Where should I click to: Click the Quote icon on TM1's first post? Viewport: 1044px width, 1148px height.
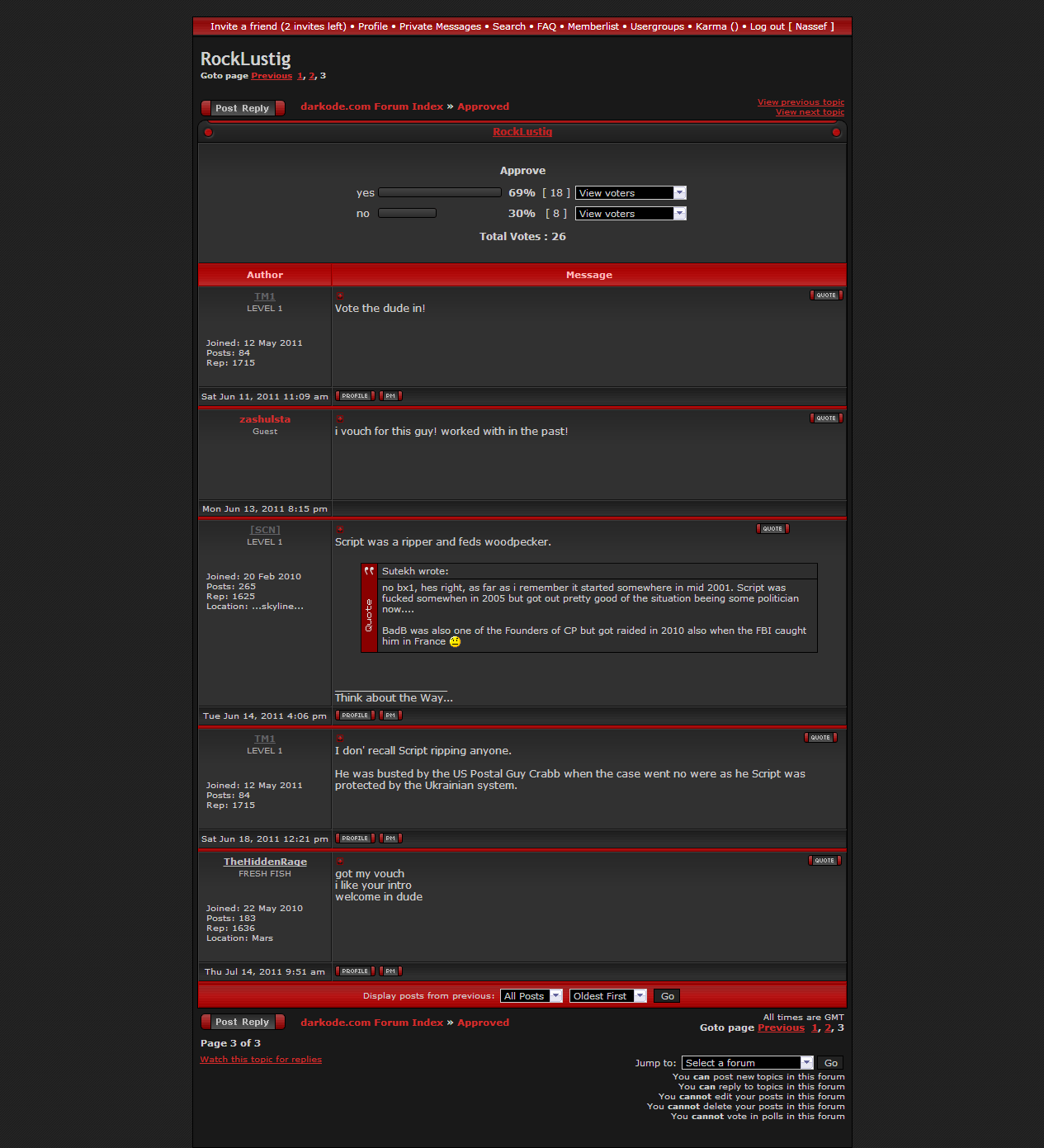click(x=825, y=295)
